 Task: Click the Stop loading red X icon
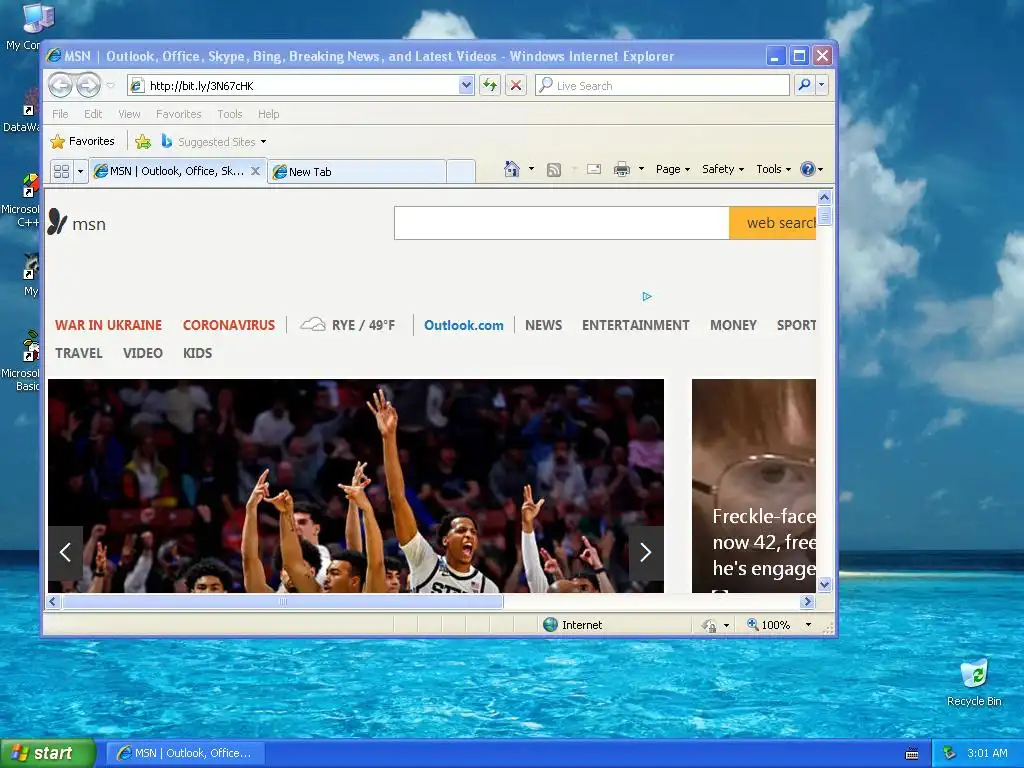(x=515, y=85)
